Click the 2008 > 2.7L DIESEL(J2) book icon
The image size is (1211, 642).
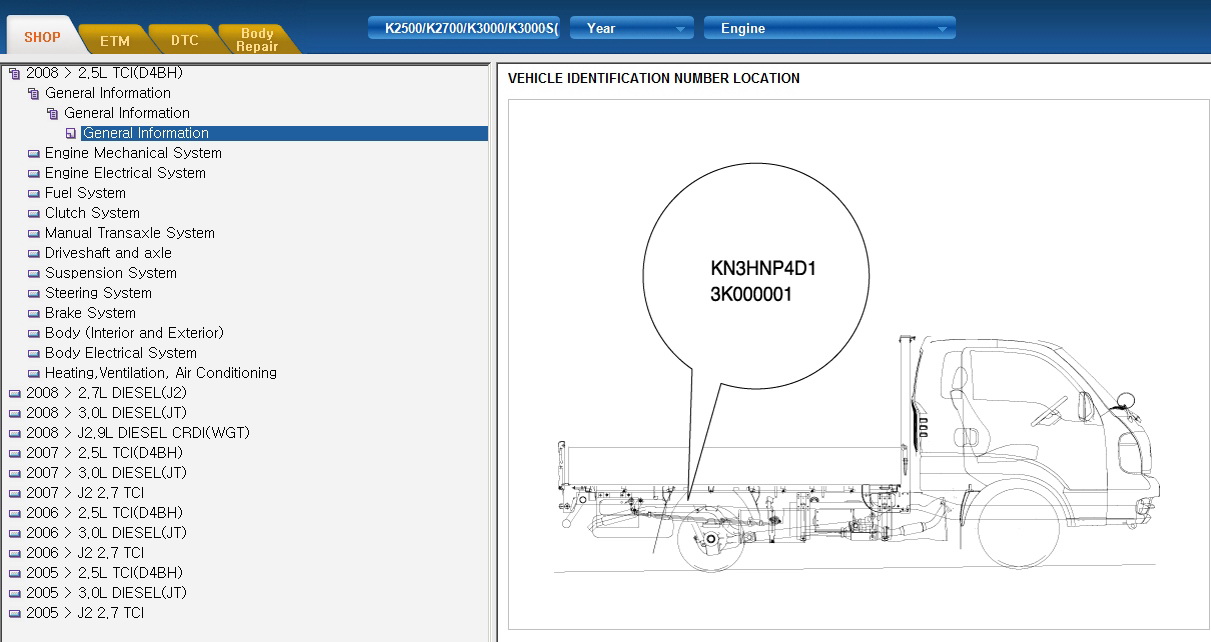[x=14, y=393]
